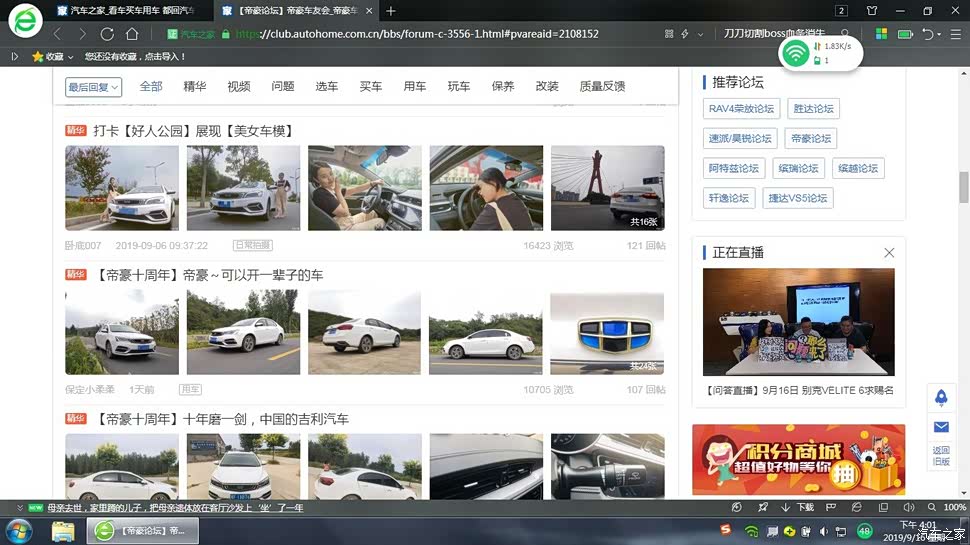Open the 积分商城 banner ad
Viewport: 970px width, 545px height.
click(799, 460)
